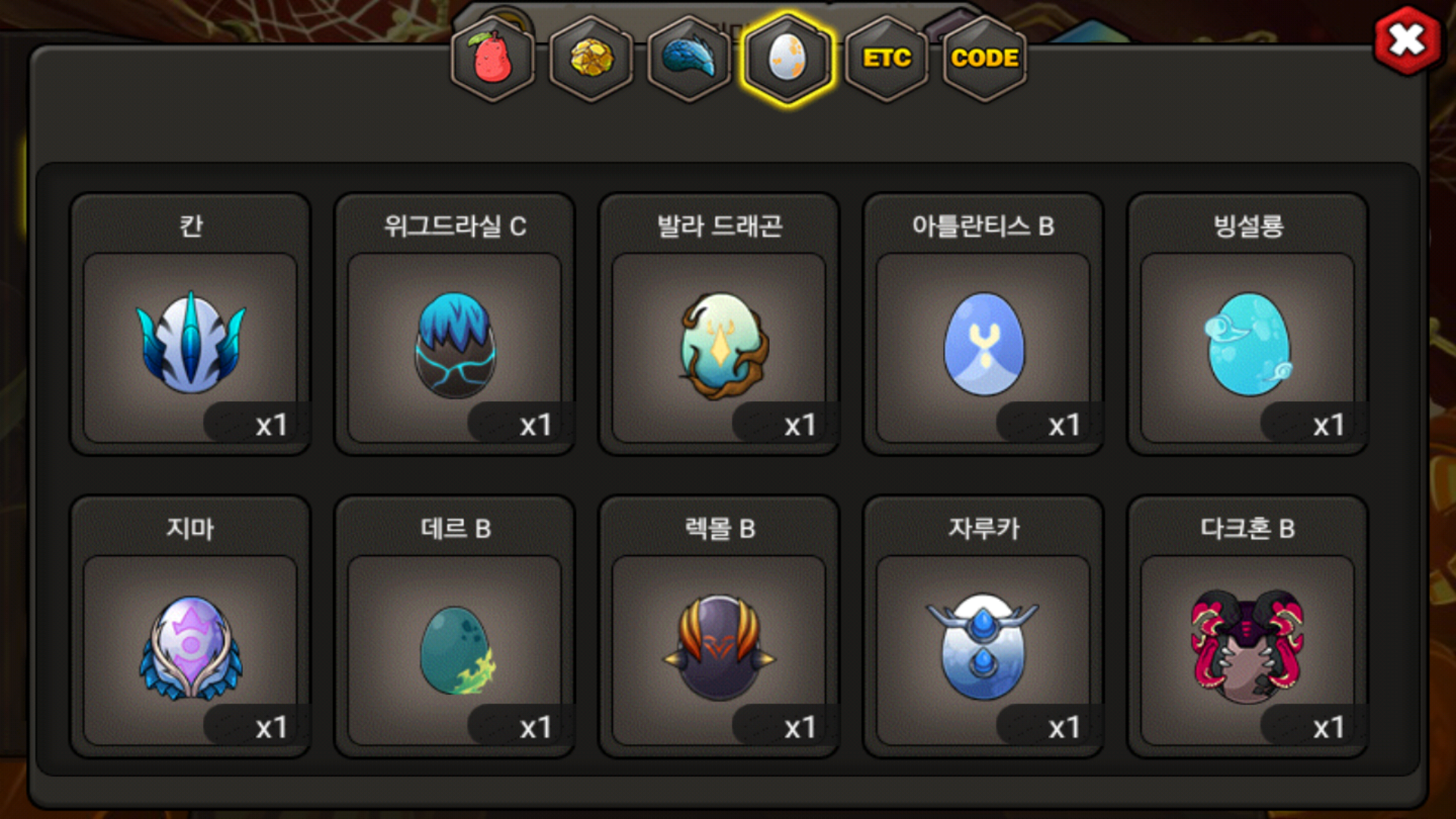Pick the 위그드라실 C egg
The width and height of the screenshot is (1456, 819).
[x=455, y=346]
